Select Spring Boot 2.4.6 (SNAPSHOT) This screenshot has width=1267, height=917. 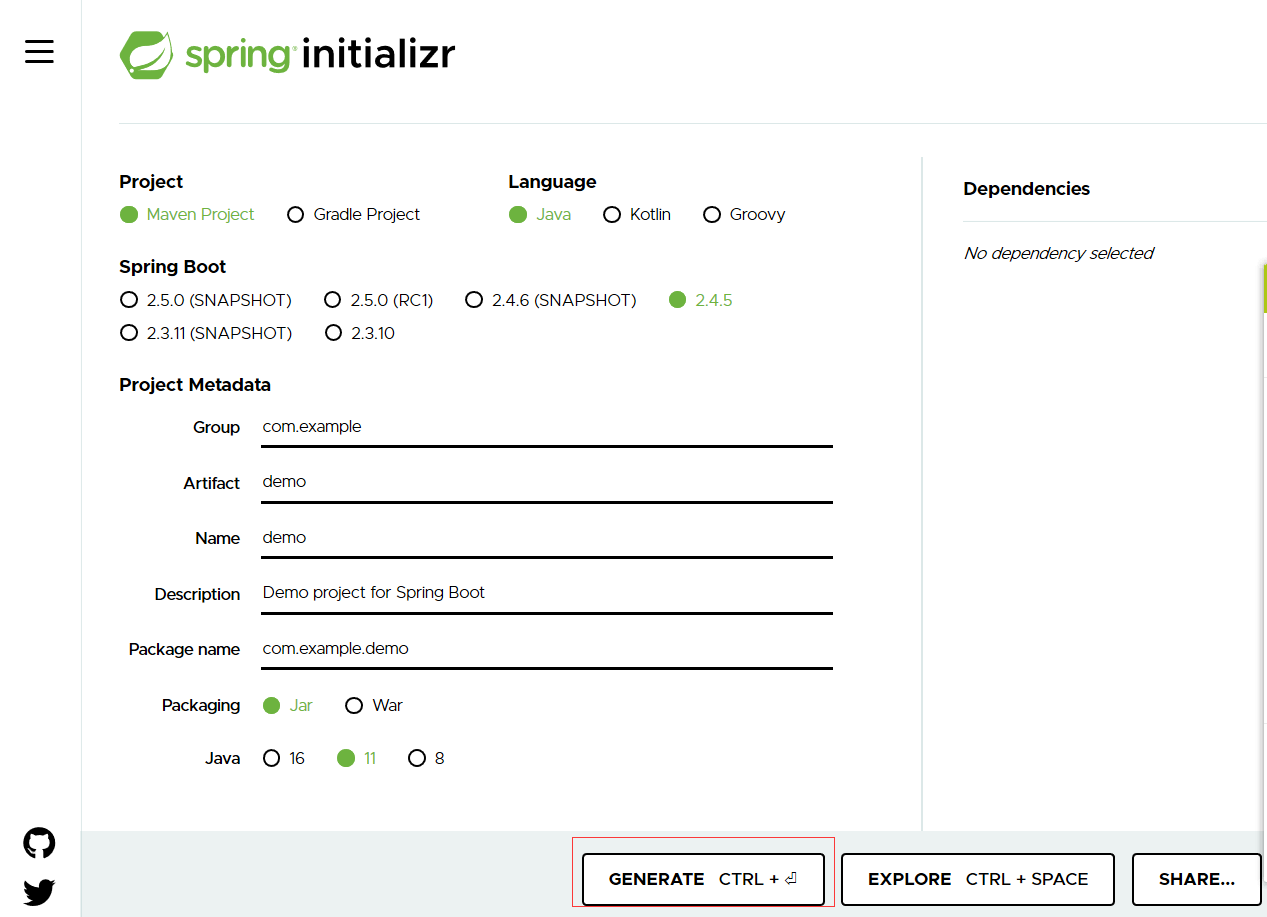click(x=474, y=300)
